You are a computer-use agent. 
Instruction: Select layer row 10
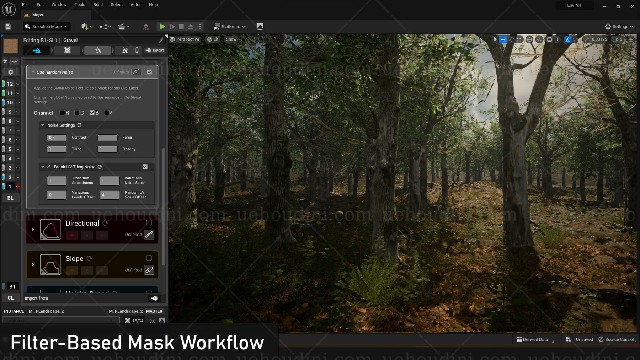[x=10, y=102]
